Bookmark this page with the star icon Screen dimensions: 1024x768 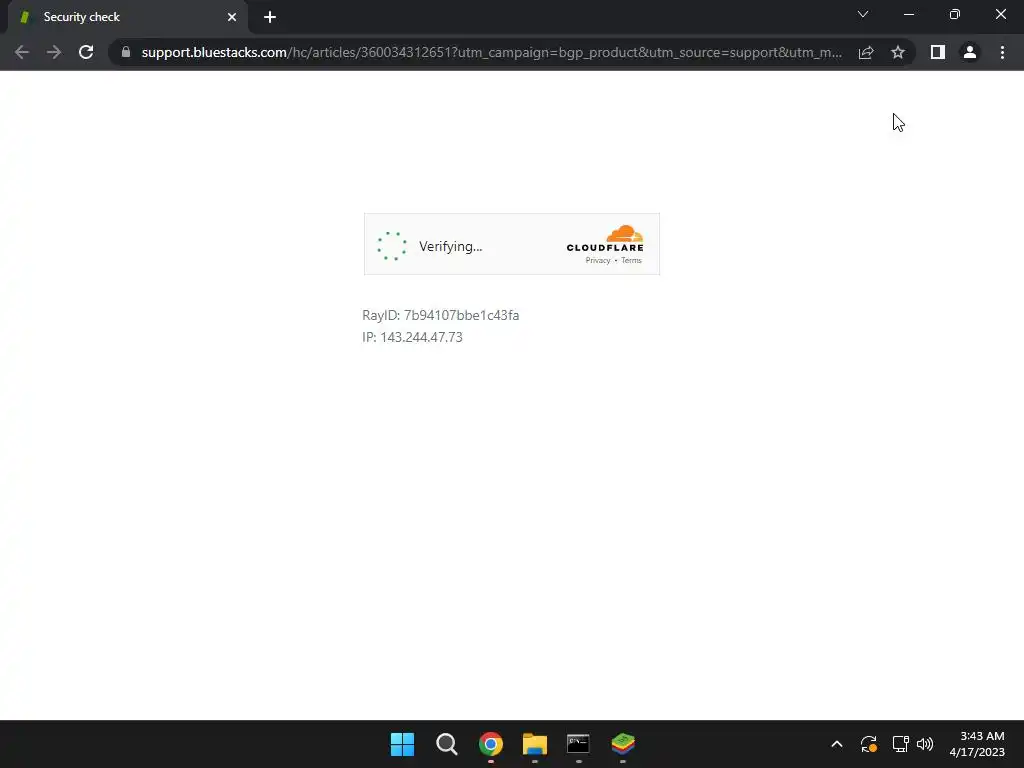pos(898,52)
